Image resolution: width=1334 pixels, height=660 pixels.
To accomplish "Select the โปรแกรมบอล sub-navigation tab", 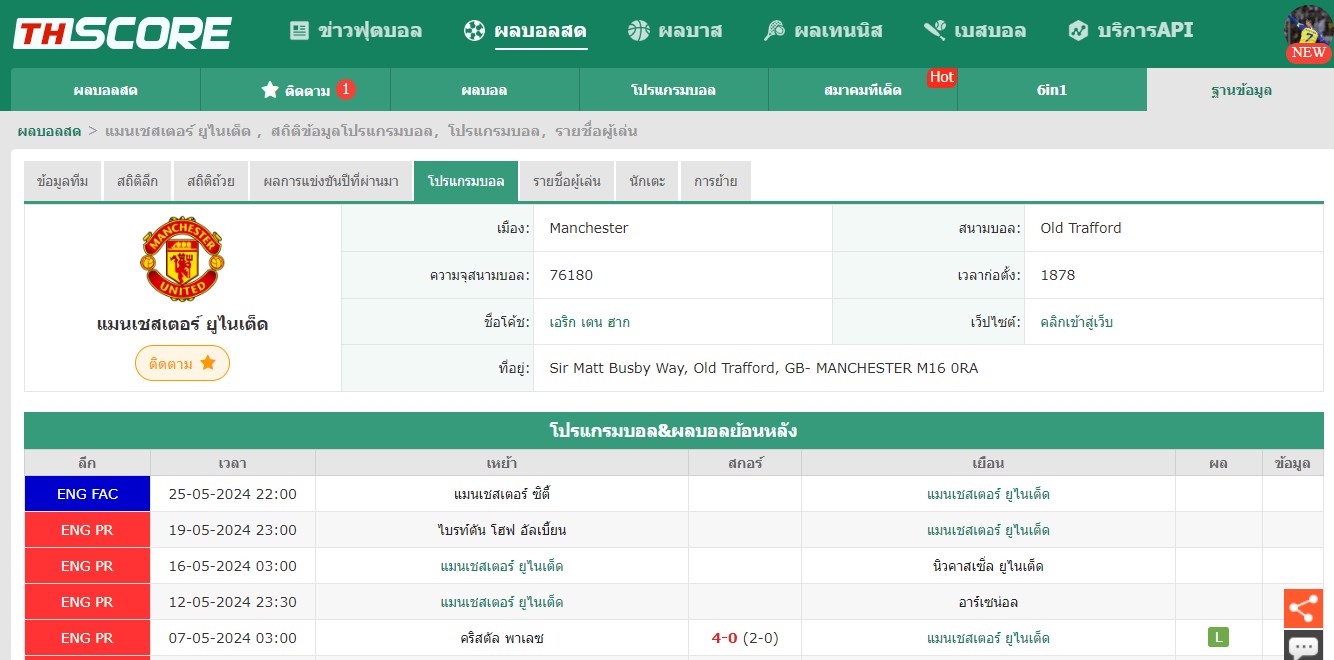I will [x=673, y=90].
